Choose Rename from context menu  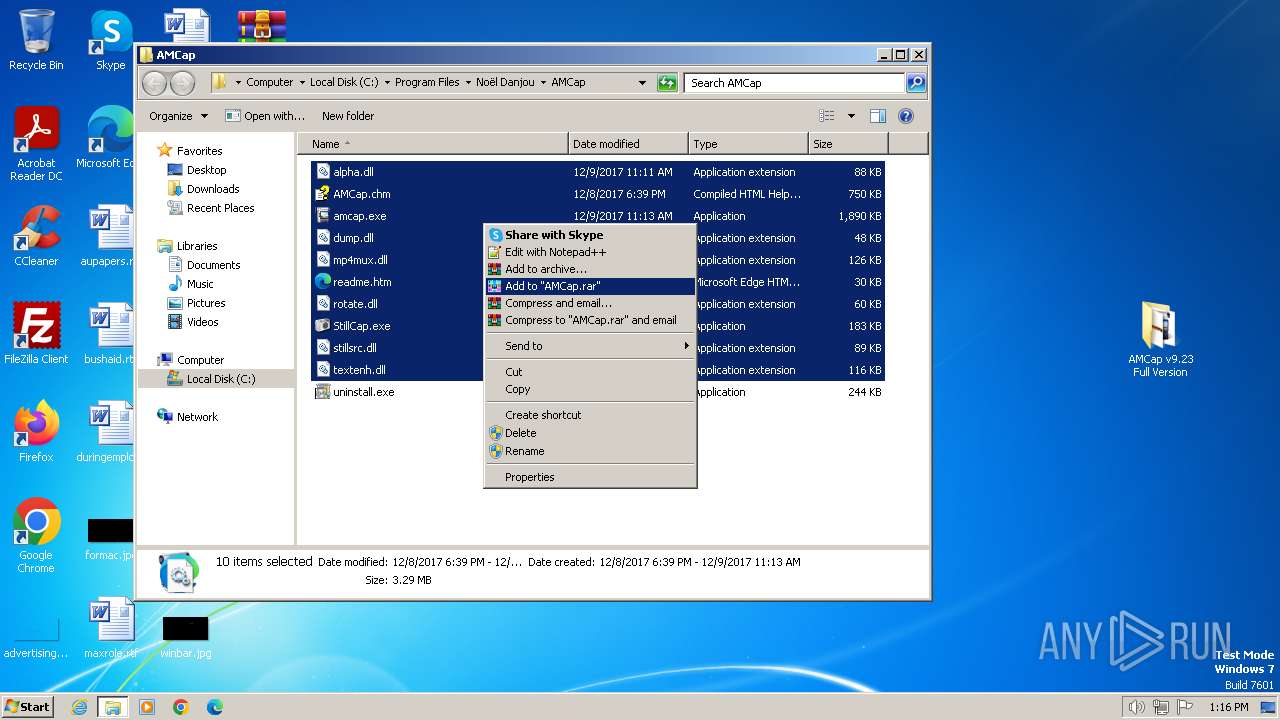pyautogui.click(x=590, y=451)
